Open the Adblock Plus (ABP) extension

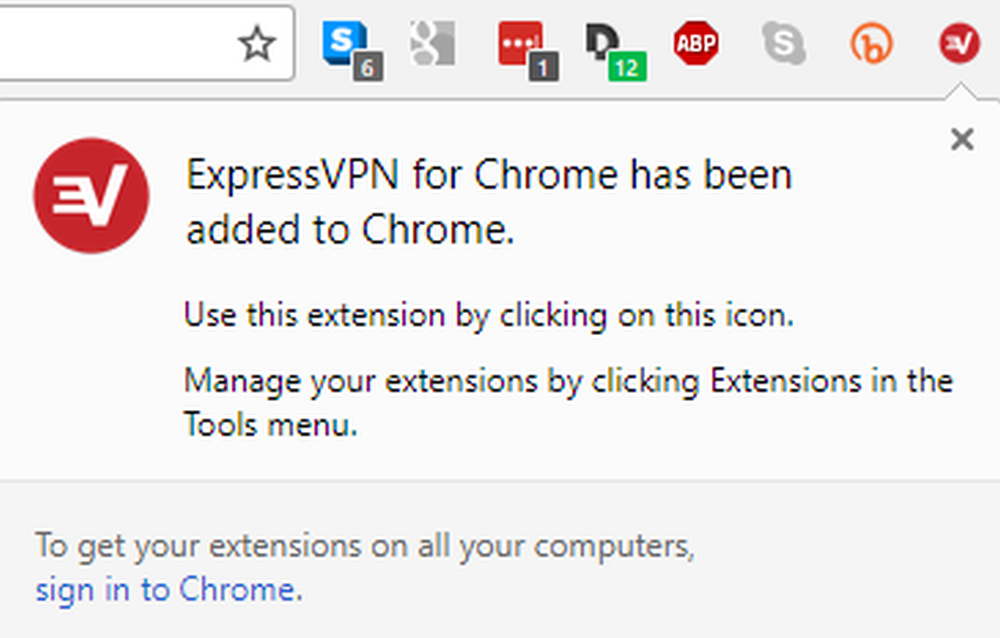(x=696, y=44)
